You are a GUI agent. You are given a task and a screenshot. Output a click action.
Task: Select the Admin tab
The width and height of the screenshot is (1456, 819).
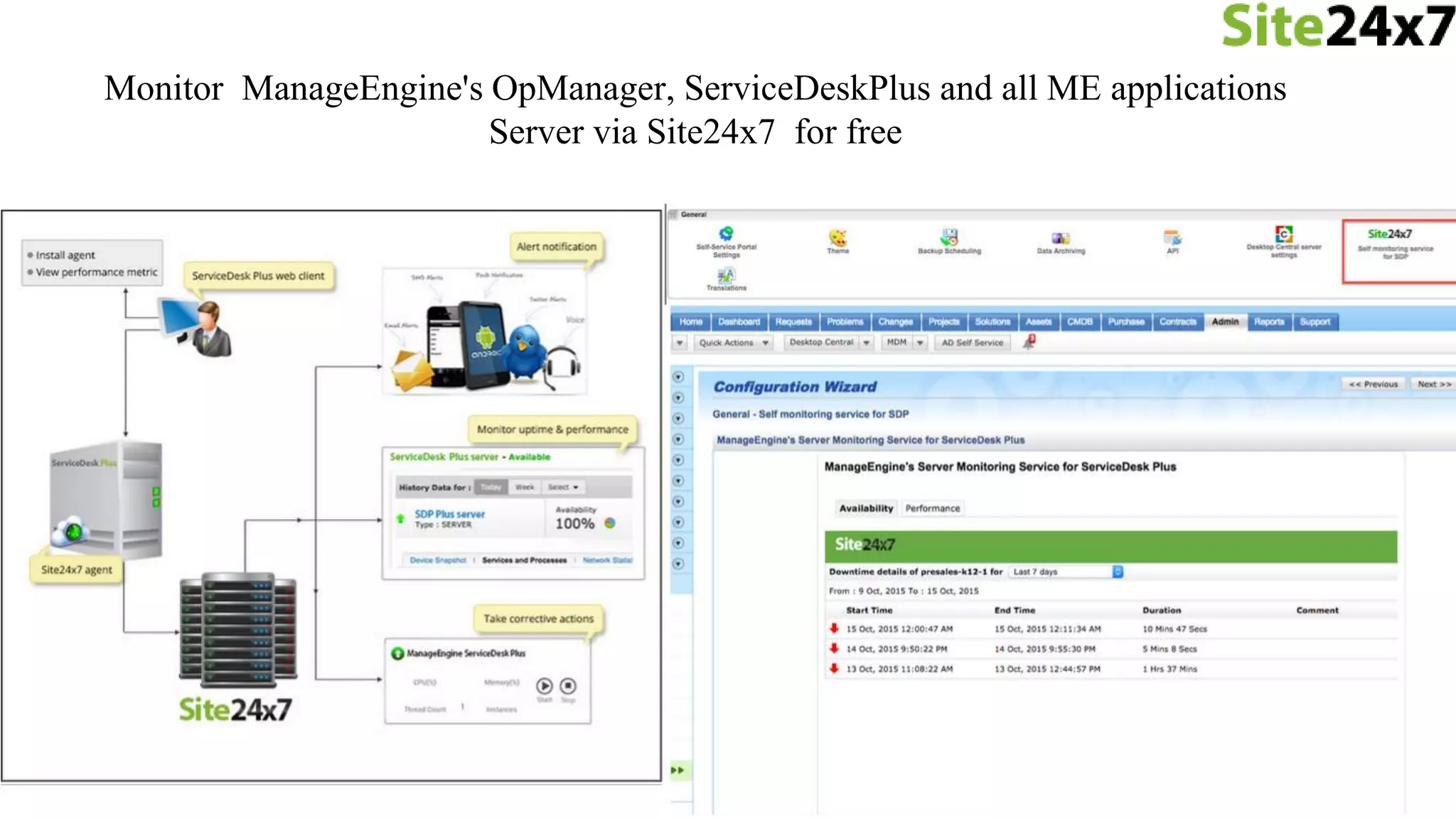coord(1225,322)
